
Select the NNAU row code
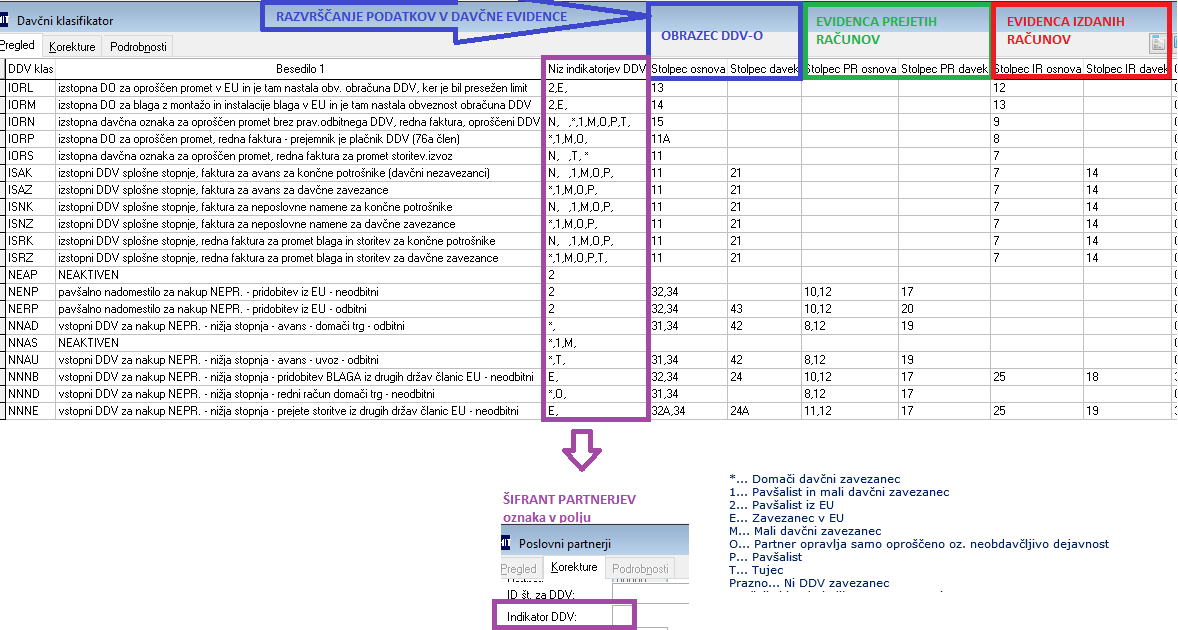point(23,360)
